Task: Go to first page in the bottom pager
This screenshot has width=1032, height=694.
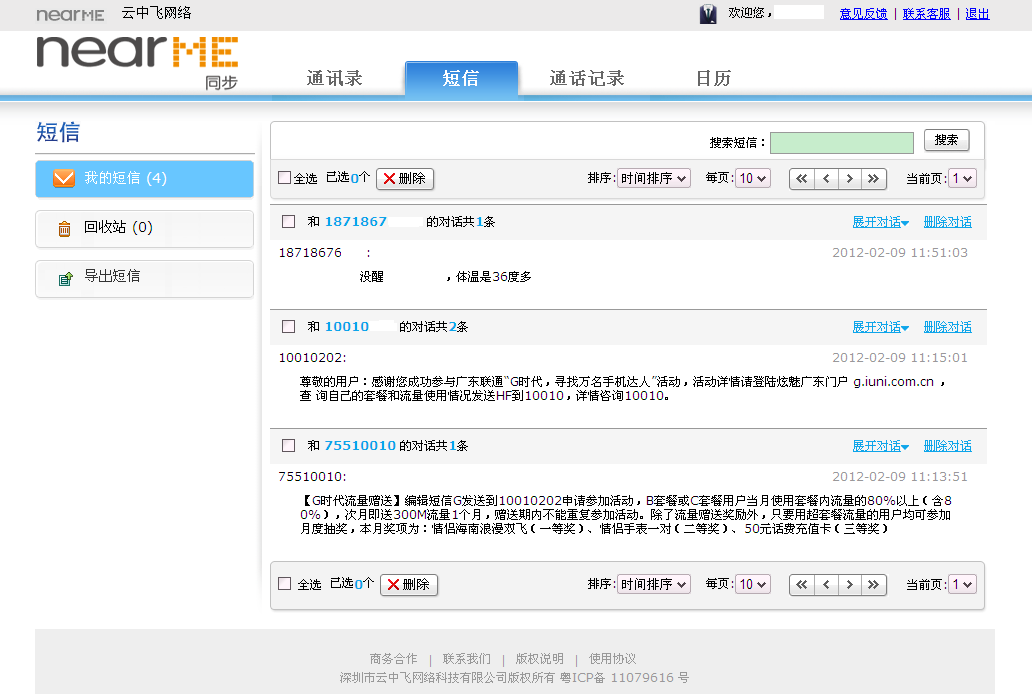Action: pos(802,584)
